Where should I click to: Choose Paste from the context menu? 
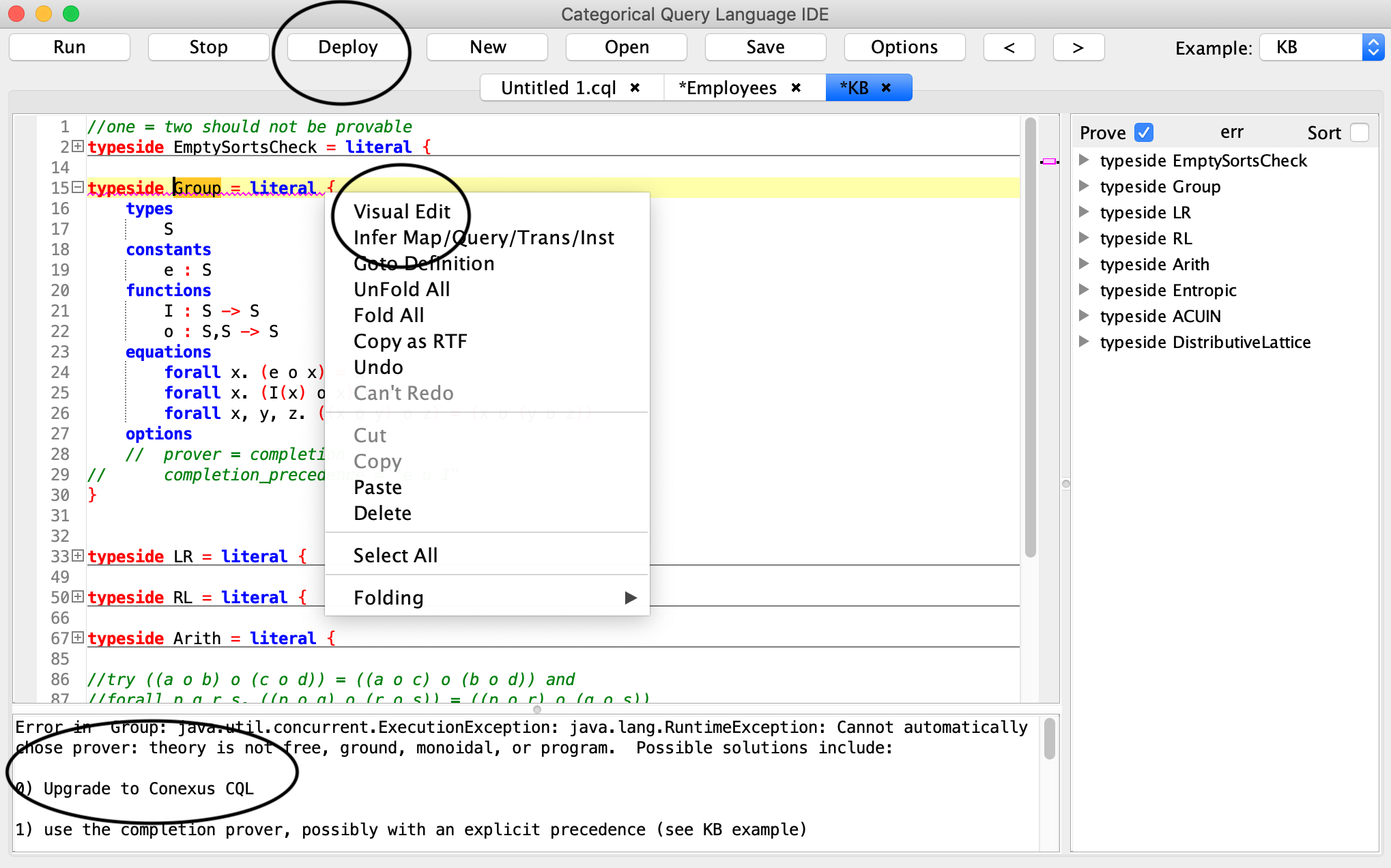pos(487,487)
